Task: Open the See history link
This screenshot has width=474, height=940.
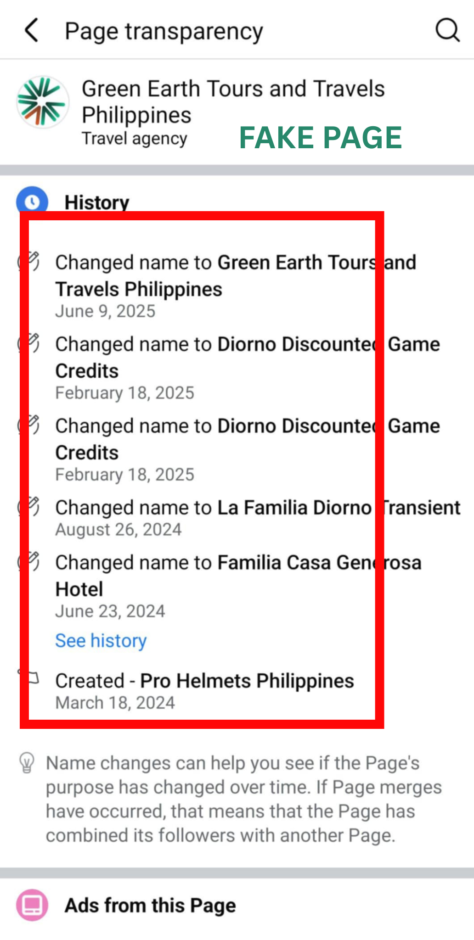Action: click(x=101, y=640)
